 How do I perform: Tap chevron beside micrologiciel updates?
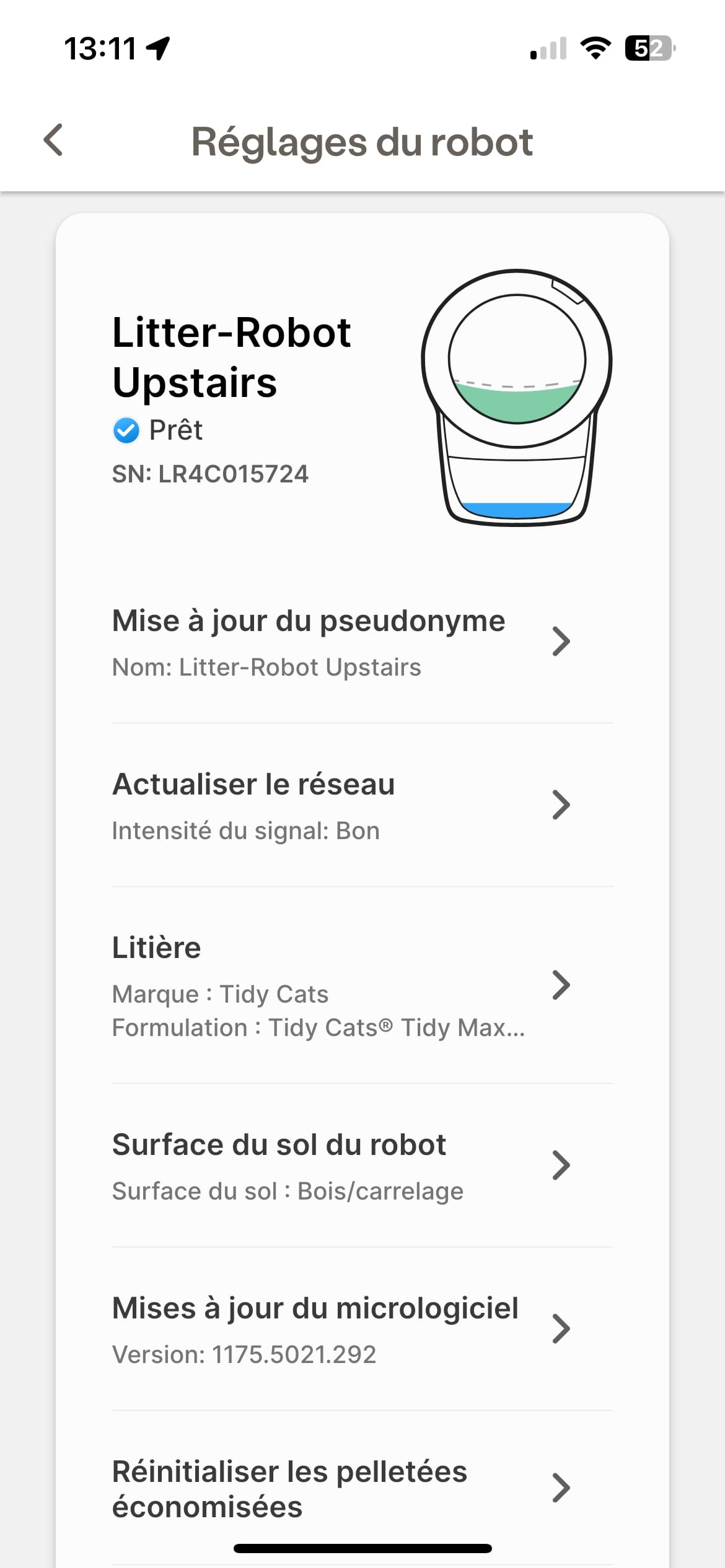click(x=561, y=1329)
